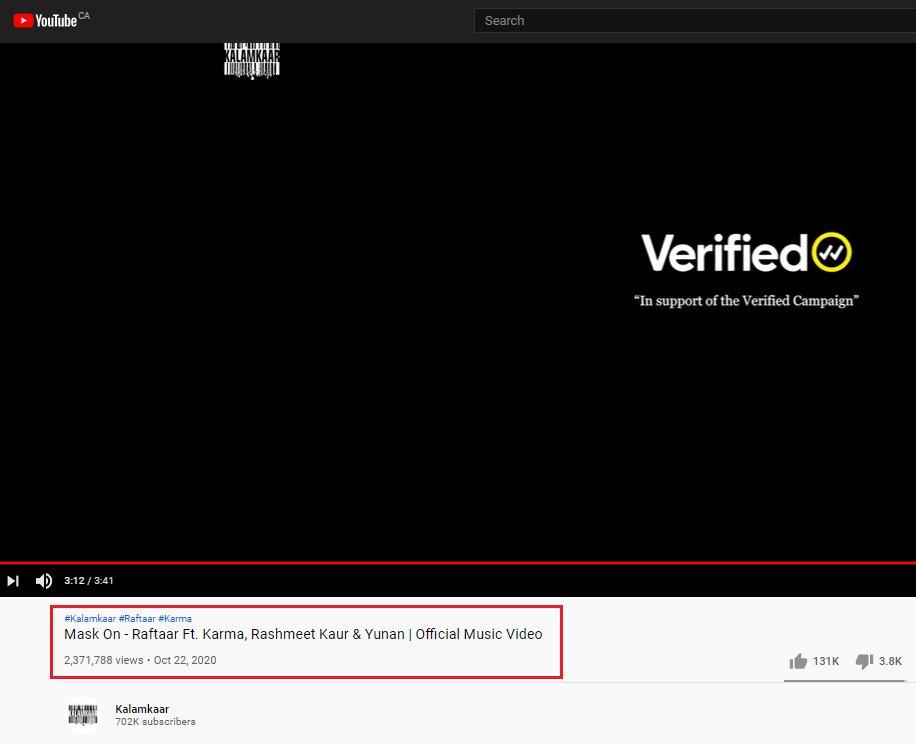Screen dimensions: 916x744
Task: Like the video with thumbs up
Action: pyautogui.click(x=798, y=661)
